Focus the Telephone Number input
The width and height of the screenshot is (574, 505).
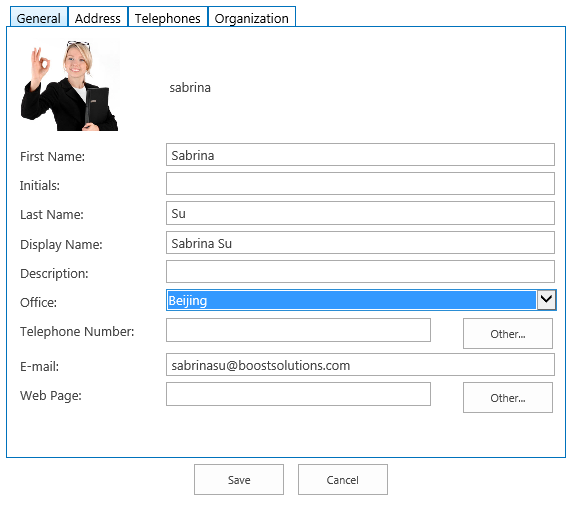coord(298,330)
